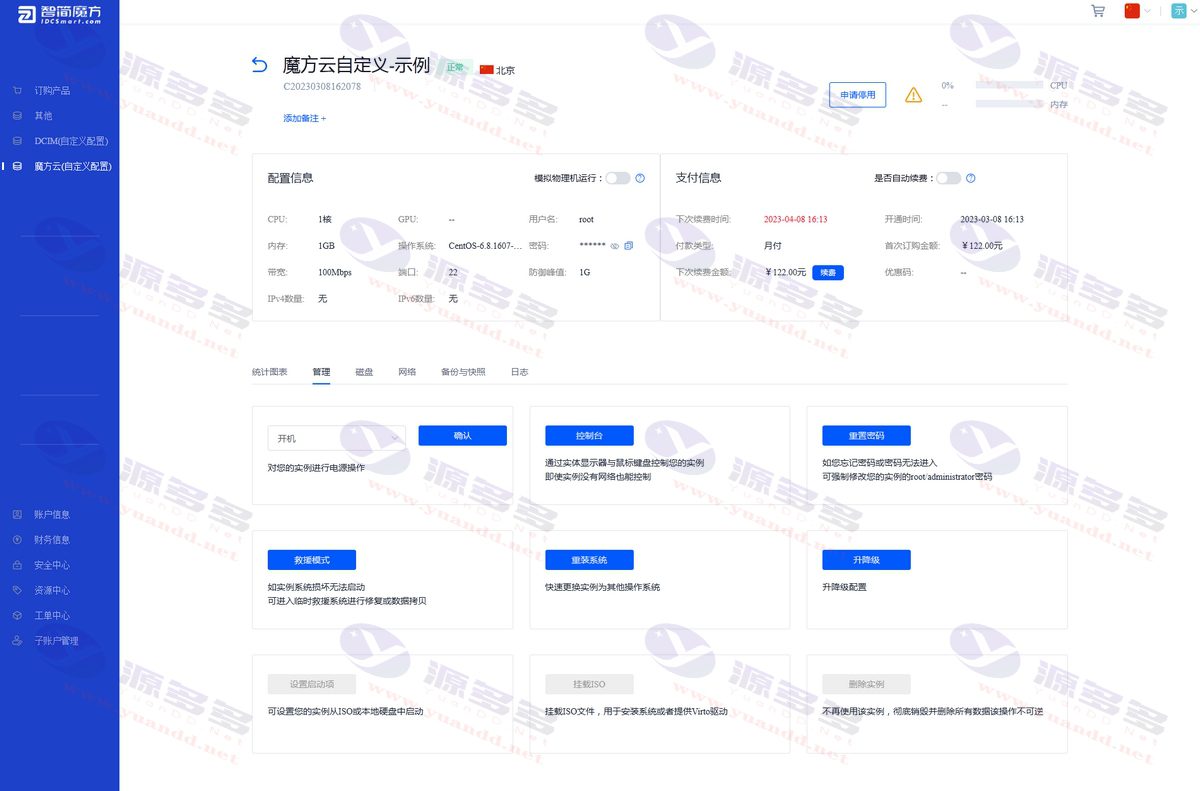This screenshot has width=1200, height=791.
Task: Click the help icon beside 模拟物理机运行
Action: [640, 178]
